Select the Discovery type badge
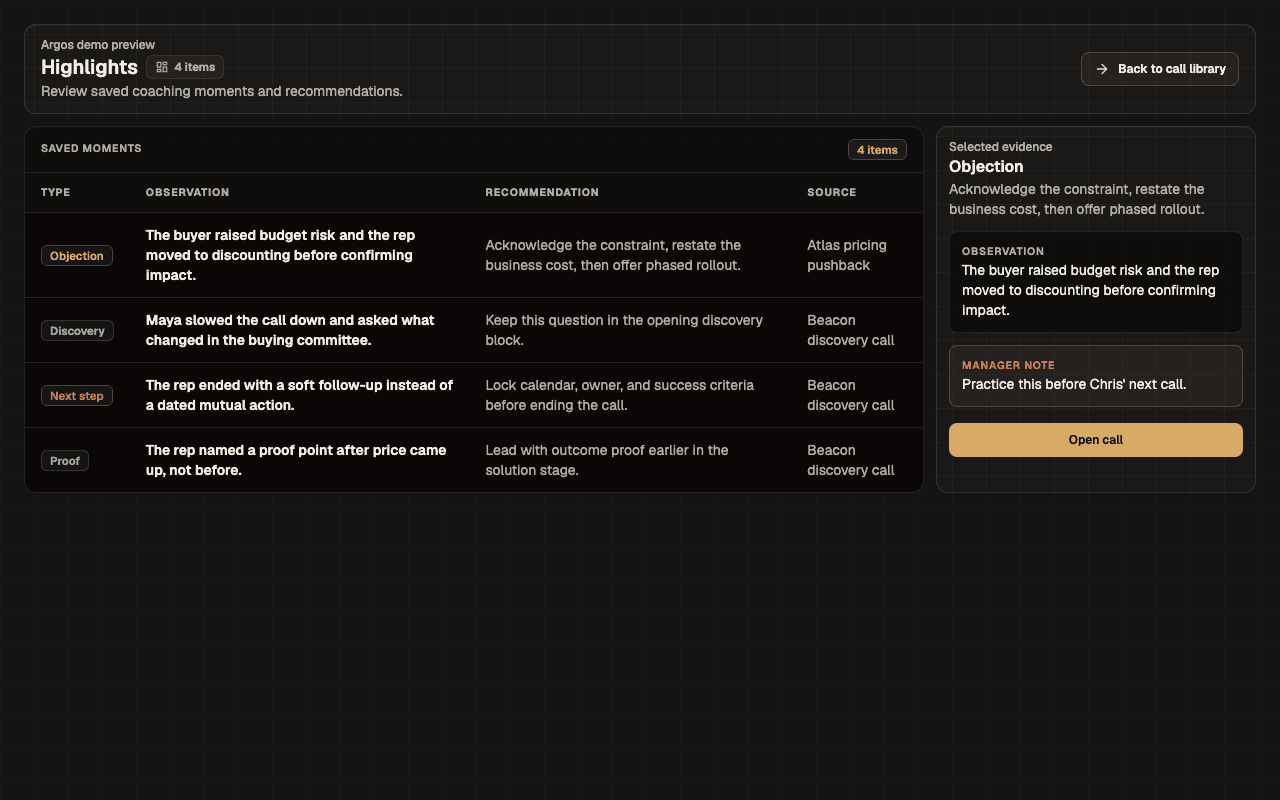Viewport: 1280px width, 800px height. pos(77,331)
